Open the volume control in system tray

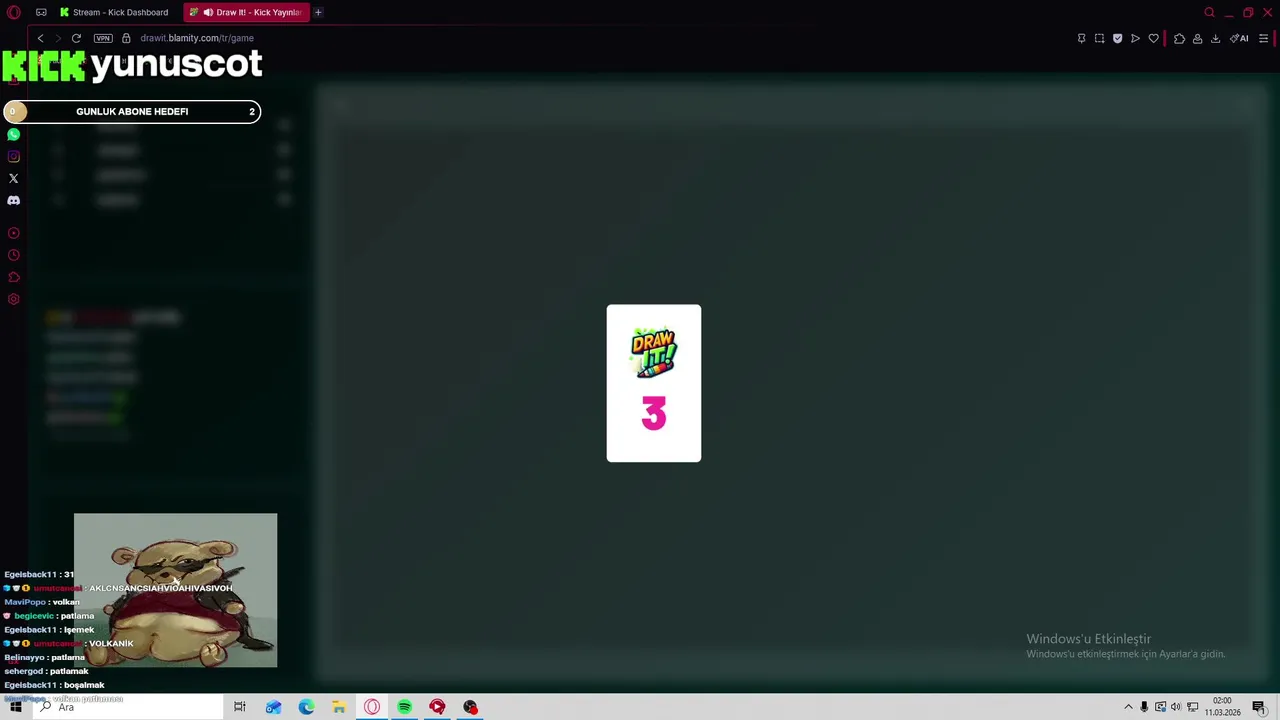(1176, 707)
